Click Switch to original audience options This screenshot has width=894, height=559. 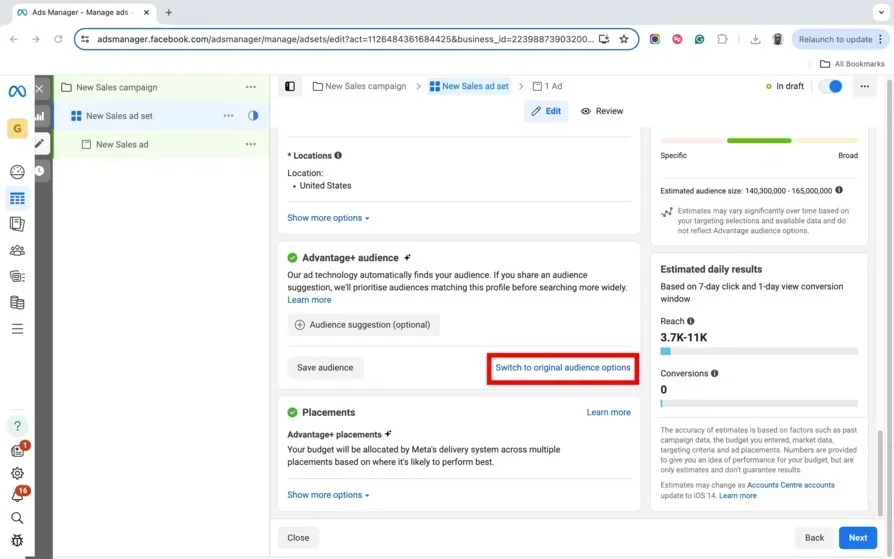(x=563, y=368)
